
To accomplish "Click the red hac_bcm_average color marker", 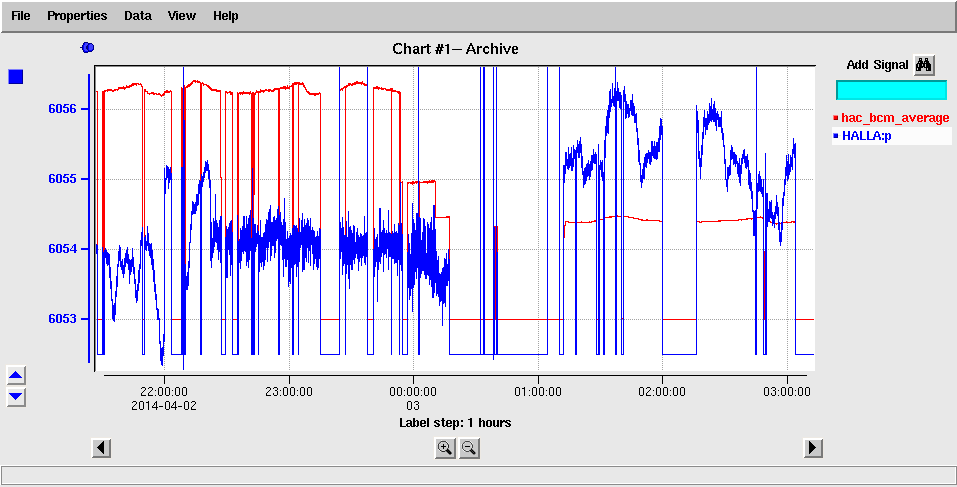I will pyautogui.click(x=836, y=118).
